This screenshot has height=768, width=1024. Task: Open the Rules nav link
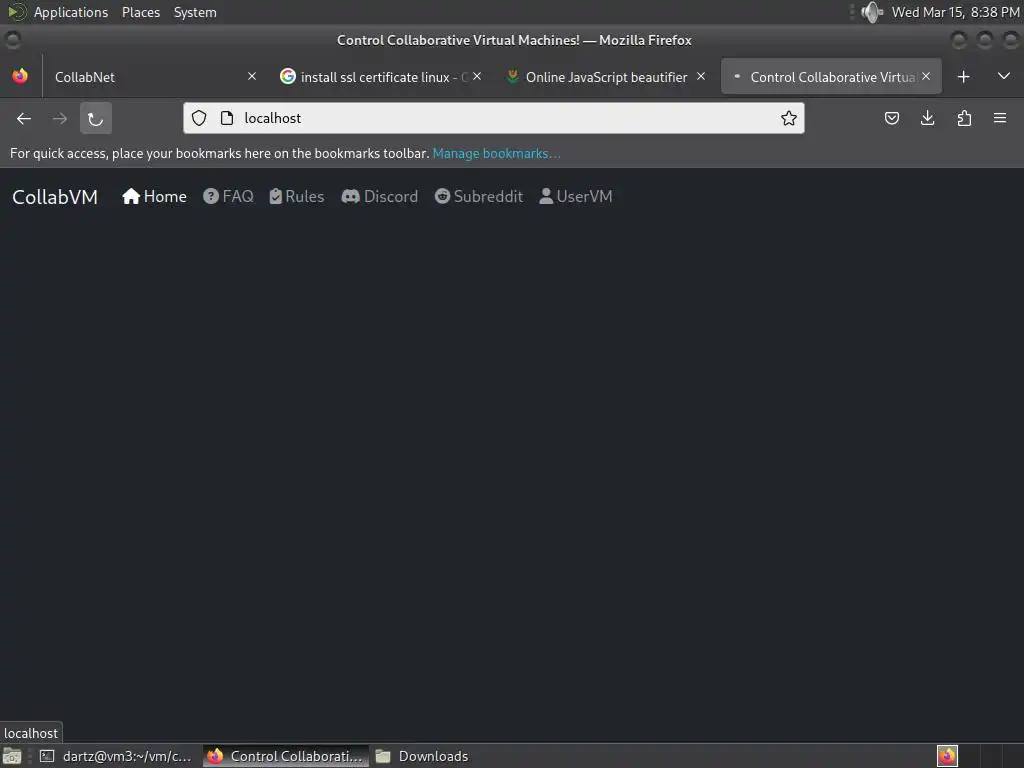pos(297,197)
